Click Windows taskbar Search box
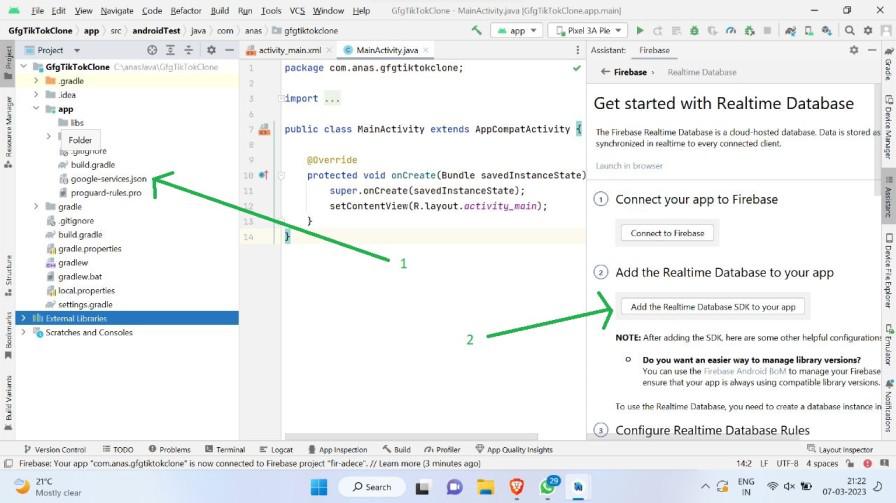 372,487
